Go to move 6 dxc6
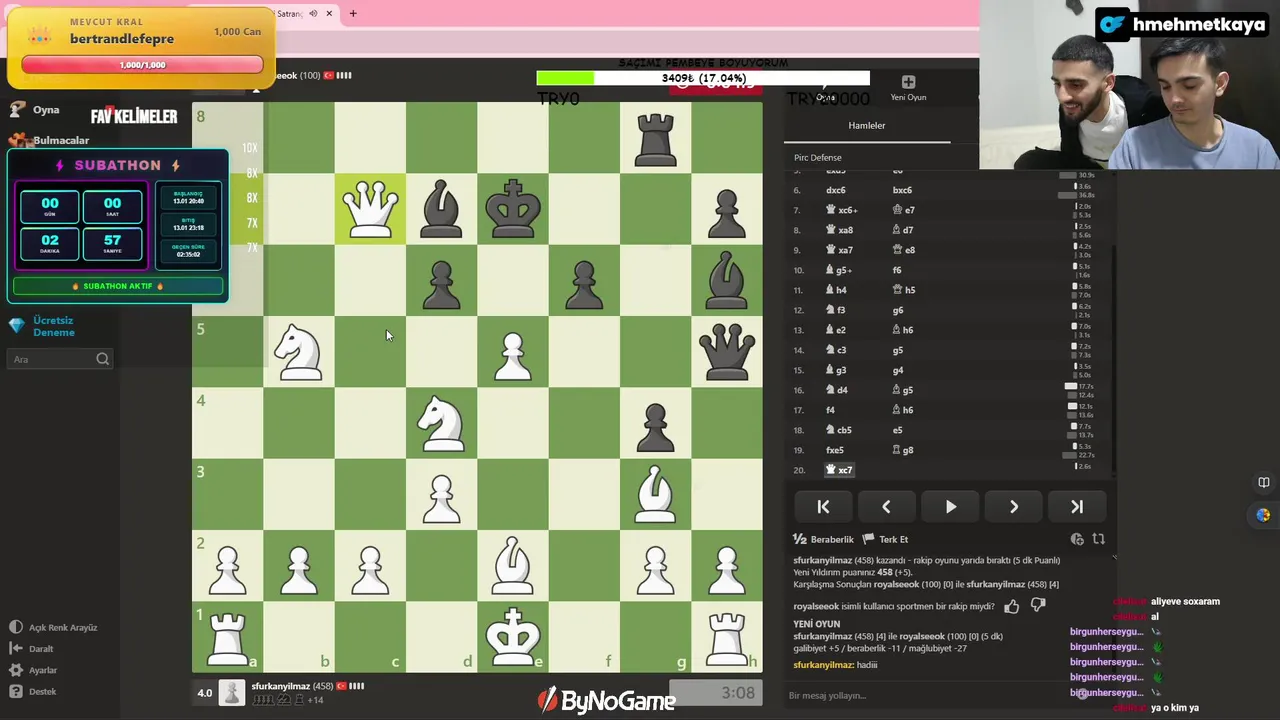 click(836, 190)
